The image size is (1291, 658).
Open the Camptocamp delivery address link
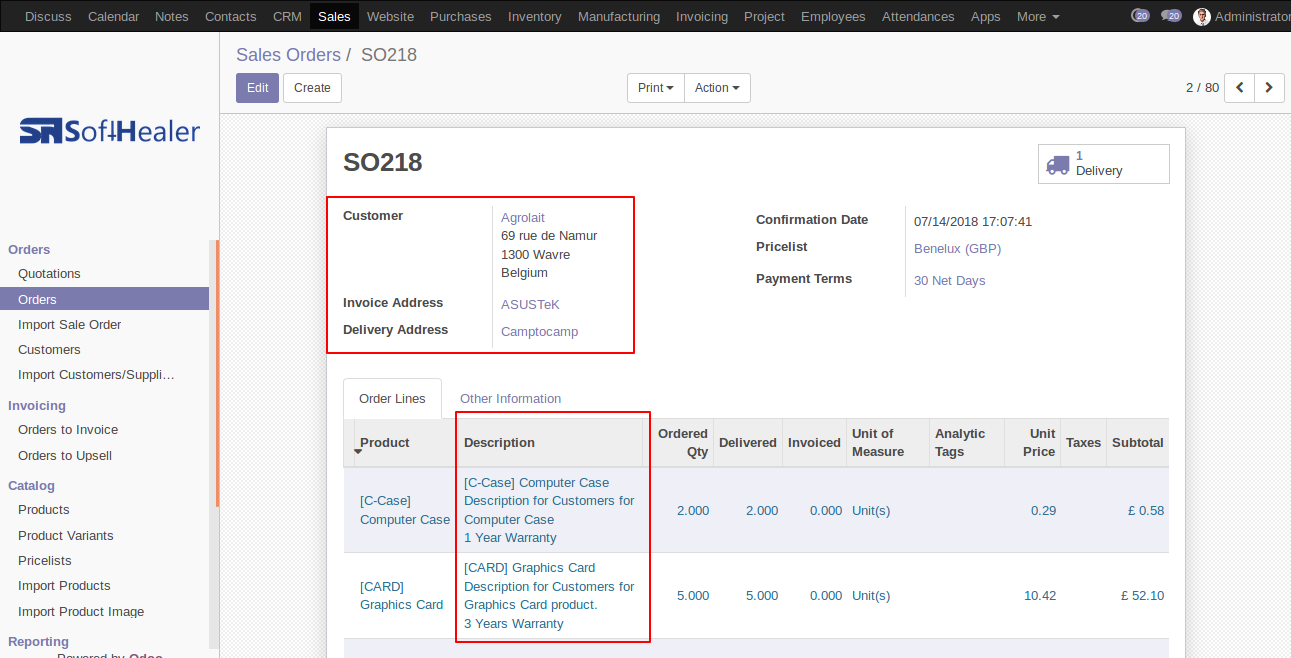pyautogui.click(x=539, y=331)
